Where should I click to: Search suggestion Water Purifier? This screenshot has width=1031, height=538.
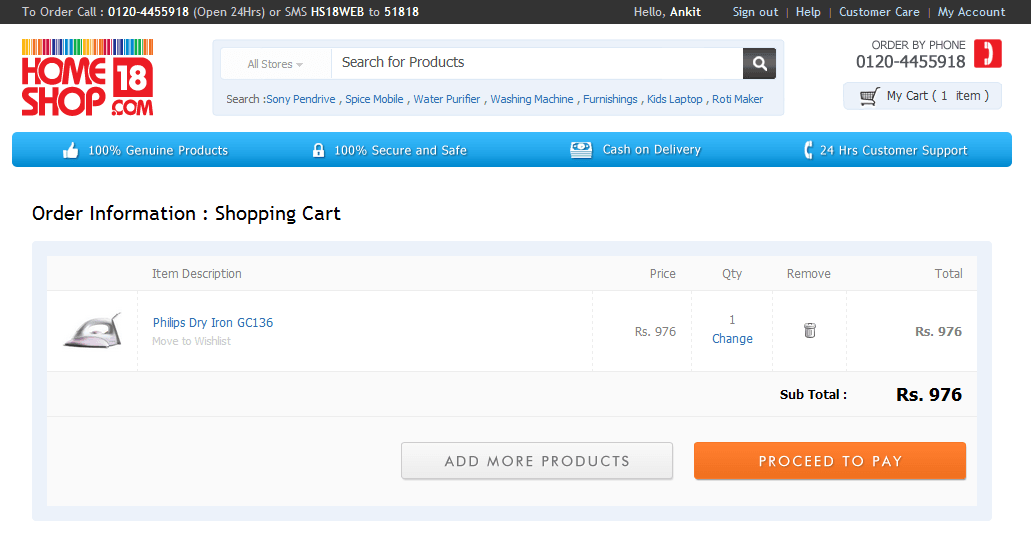coord(446,99)
